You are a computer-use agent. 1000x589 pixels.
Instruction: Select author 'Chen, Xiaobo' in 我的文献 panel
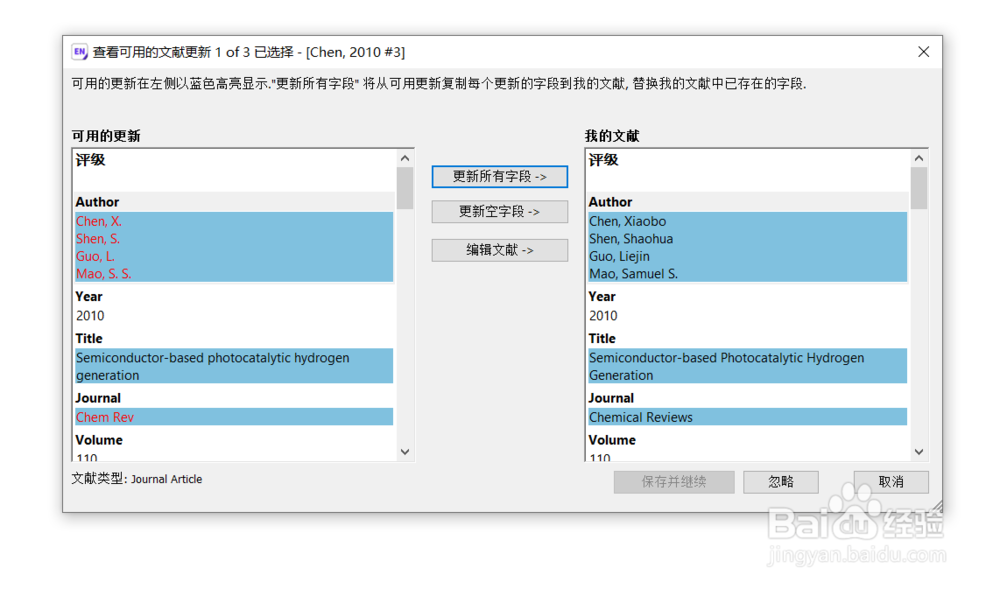[627, 221]
